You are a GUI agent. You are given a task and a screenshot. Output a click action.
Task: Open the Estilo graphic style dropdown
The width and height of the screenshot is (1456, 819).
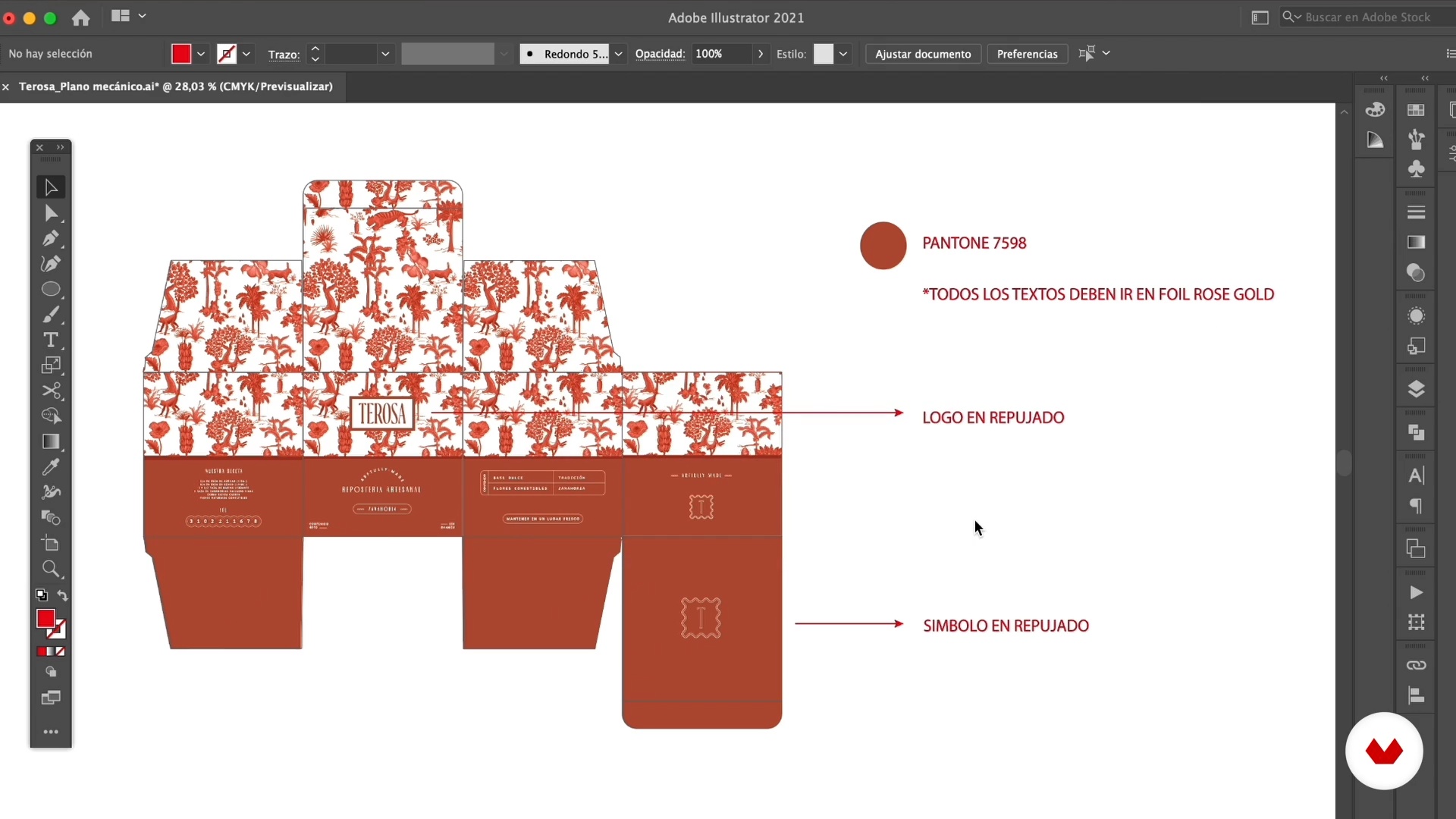click(843, 54)
